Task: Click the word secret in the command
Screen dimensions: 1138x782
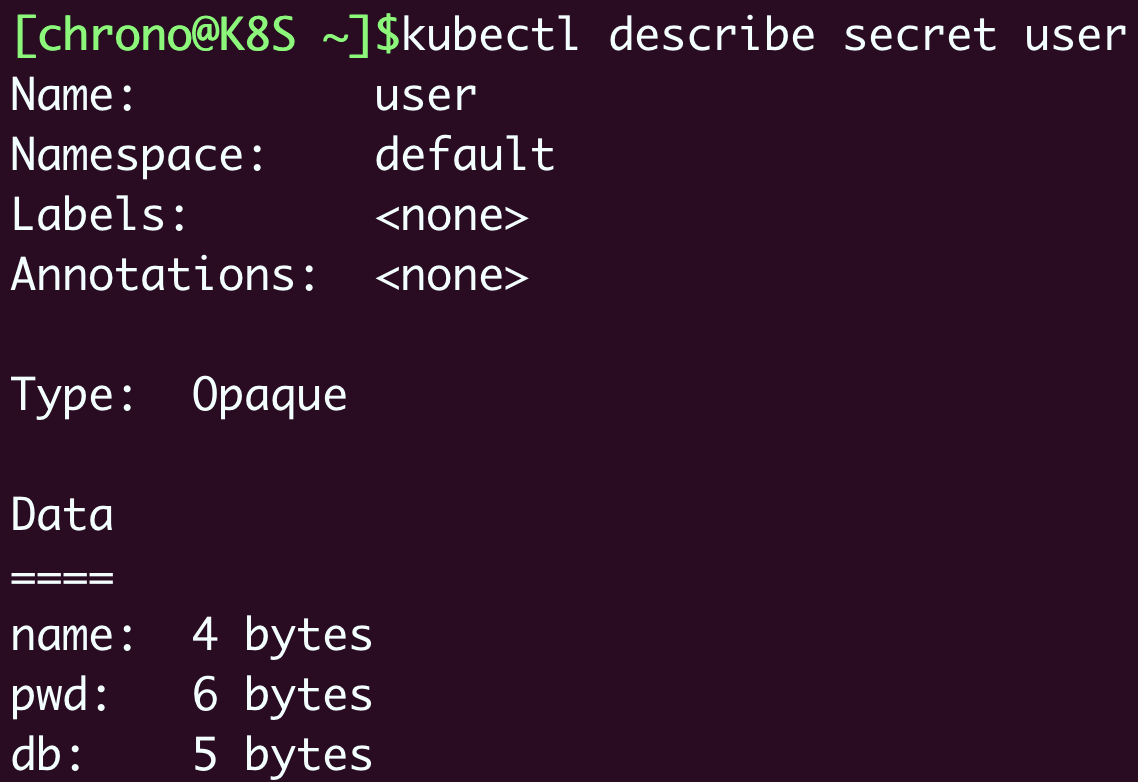Action: (919, 36)
